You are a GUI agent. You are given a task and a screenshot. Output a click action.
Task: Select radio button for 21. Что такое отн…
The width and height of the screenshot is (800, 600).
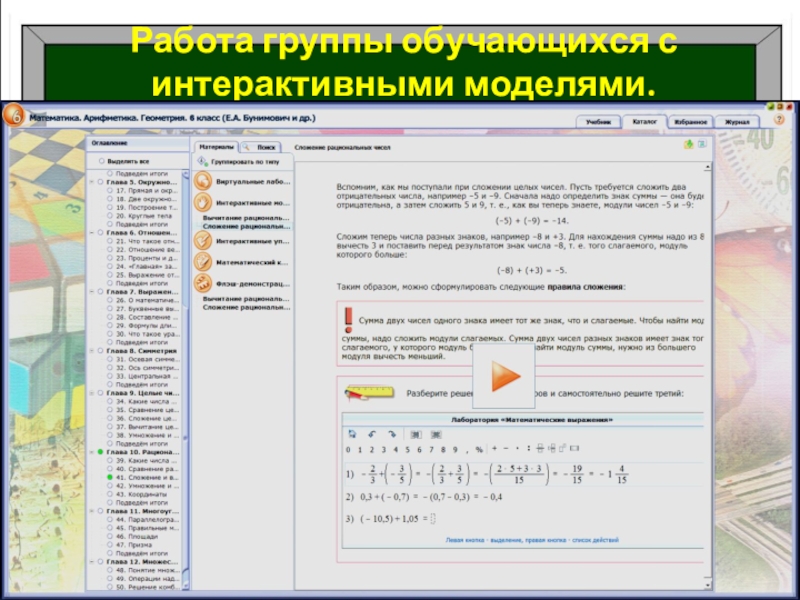pos(110,241)
